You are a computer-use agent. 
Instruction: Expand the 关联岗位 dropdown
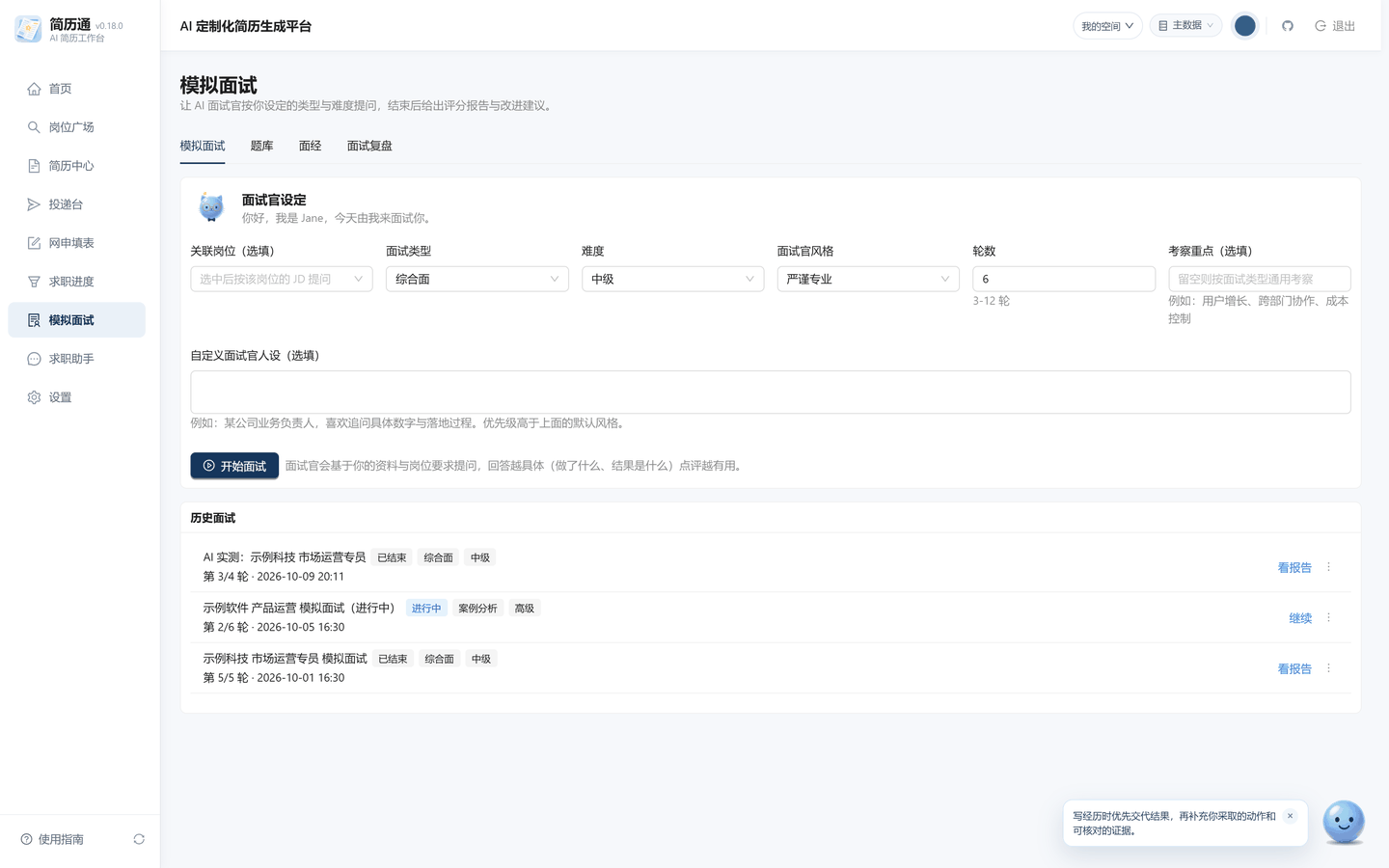[282, 279]
